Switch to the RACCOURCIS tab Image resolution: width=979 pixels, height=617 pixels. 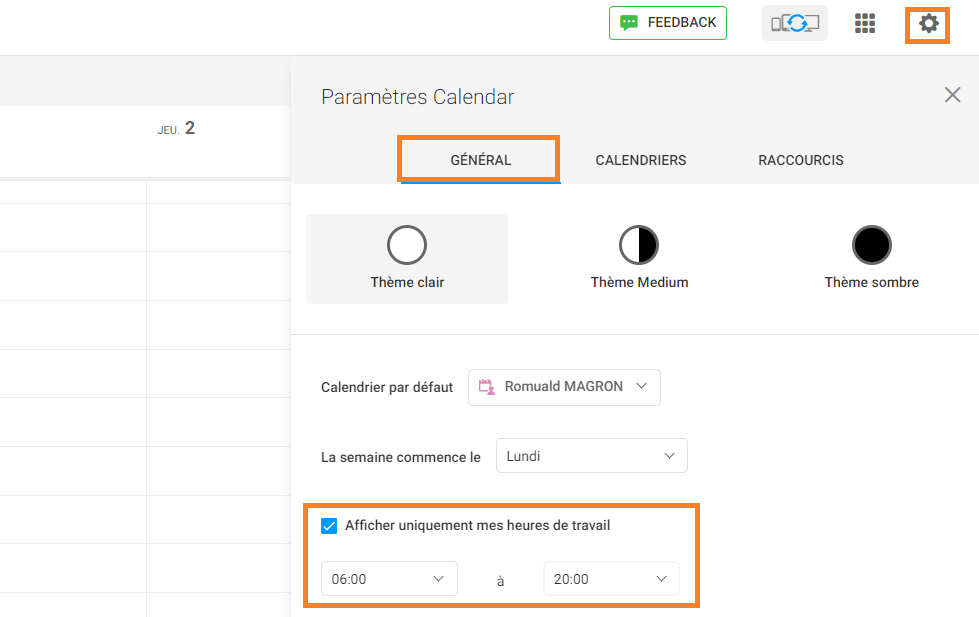800,160
